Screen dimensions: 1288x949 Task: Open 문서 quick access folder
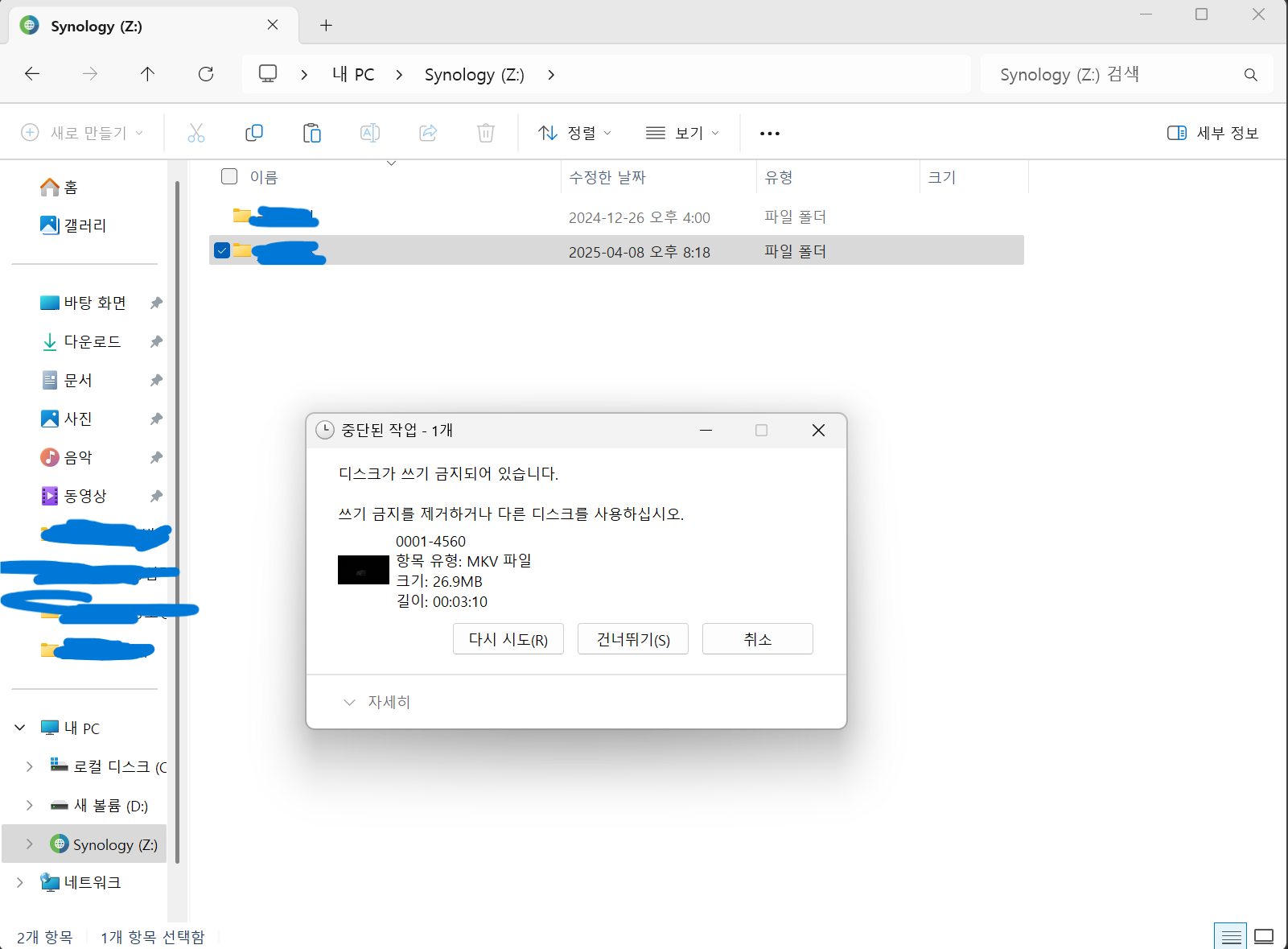[x=67, y=381]
